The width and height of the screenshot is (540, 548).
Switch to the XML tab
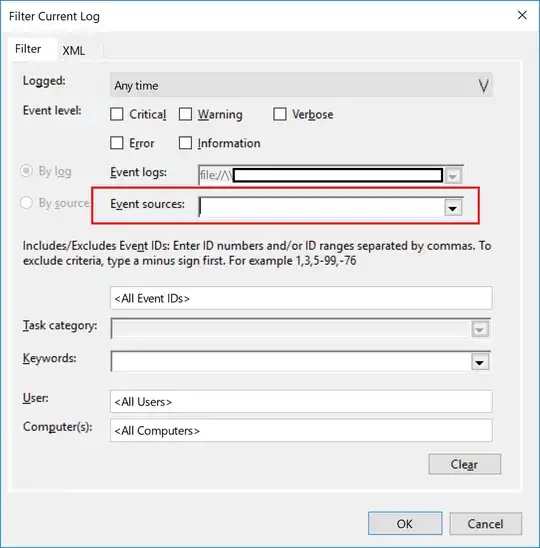pyautogui.click(x=74, y=51)
